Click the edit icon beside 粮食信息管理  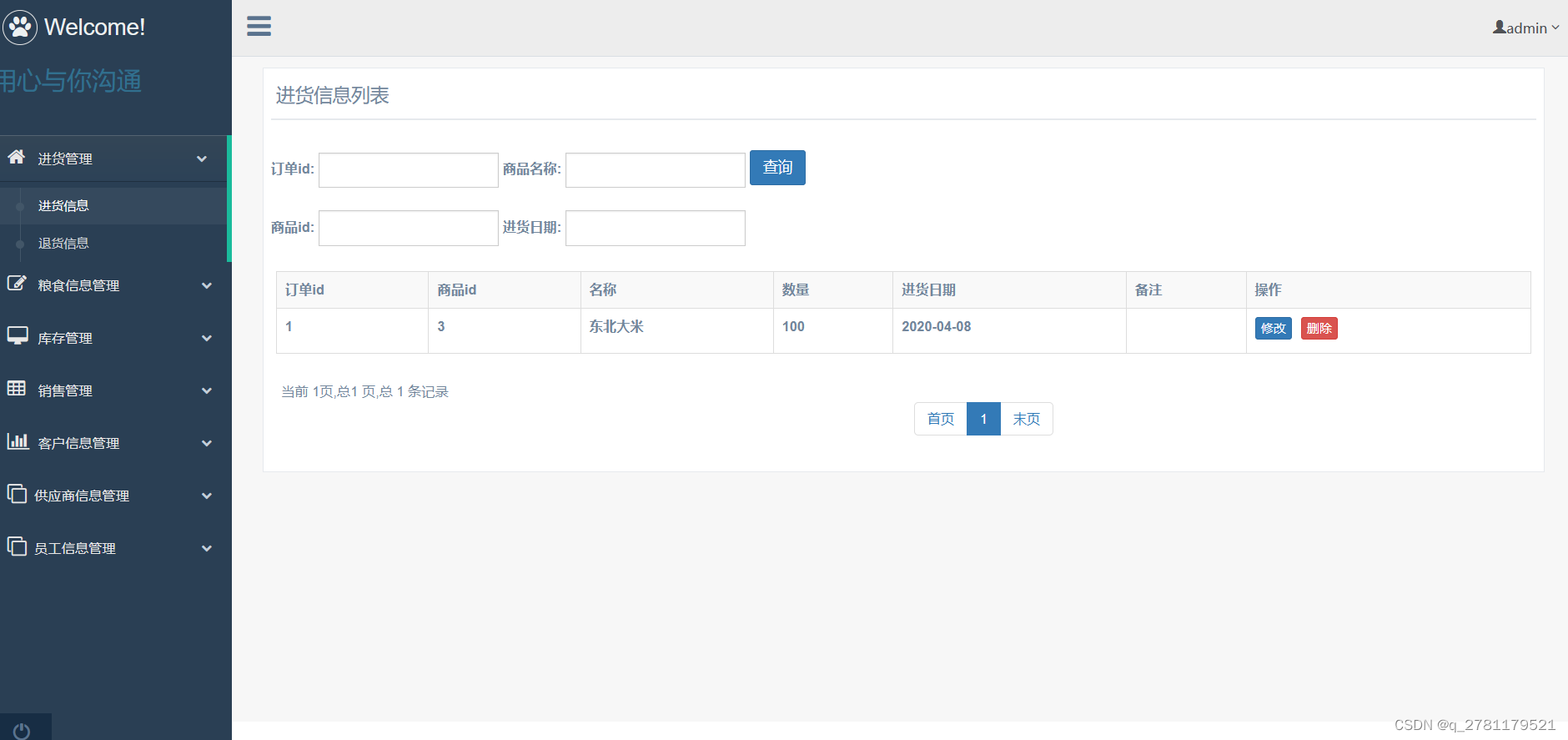pos(17,284)
